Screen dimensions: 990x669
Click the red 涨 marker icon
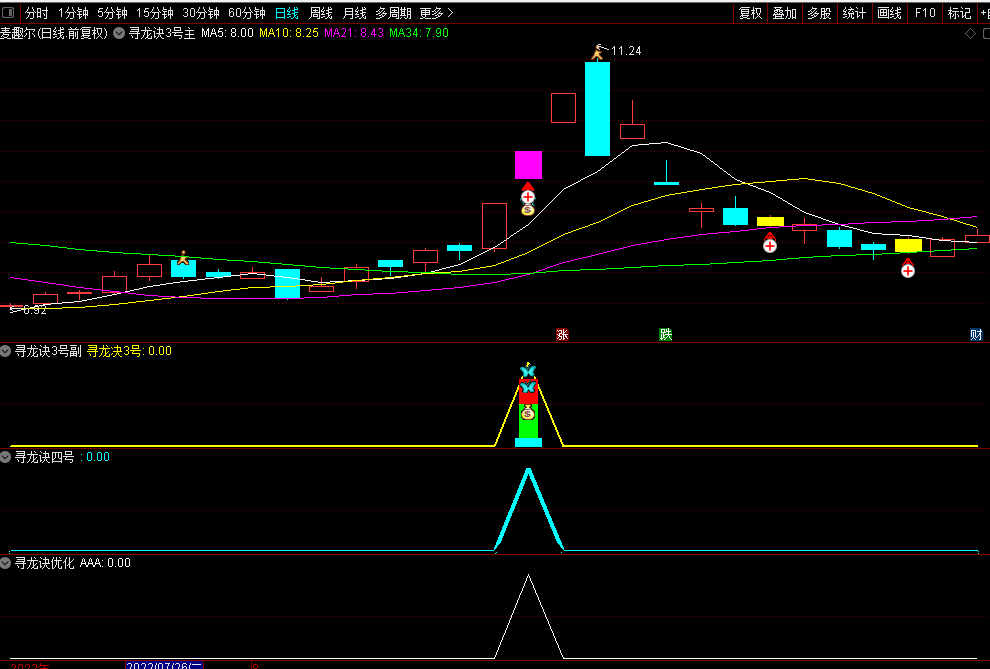click(562, 334)
